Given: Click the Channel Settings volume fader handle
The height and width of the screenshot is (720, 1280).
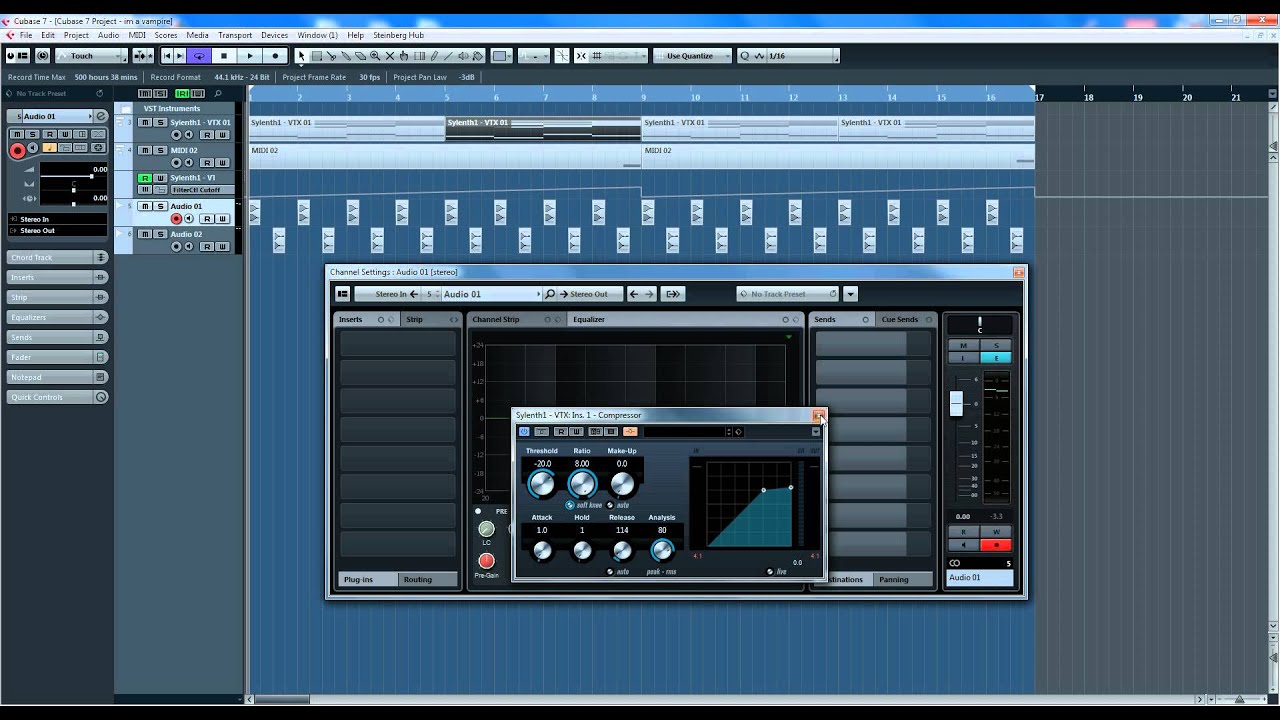Looking at the screenshot, I should (956, 403).
